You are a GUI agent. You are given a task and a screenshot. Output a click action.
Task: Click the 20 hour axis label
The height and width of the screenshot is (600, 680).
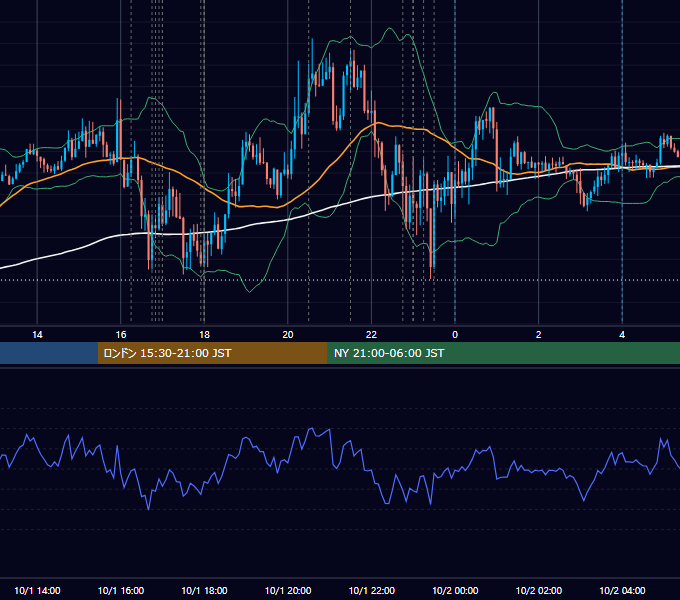pos(288,335)
